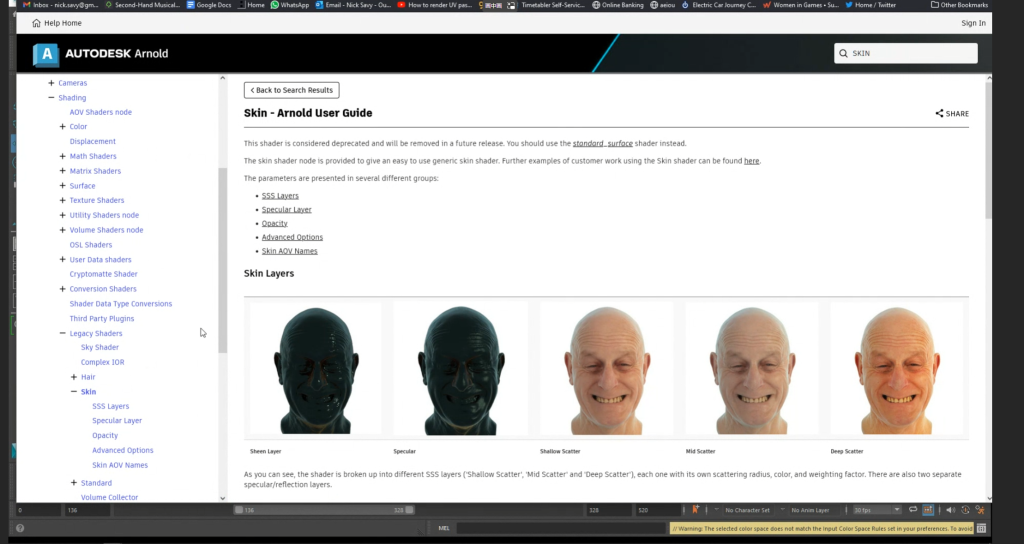Collapse the Skin tree node
1024x544 pixels.
click(74, 392)
